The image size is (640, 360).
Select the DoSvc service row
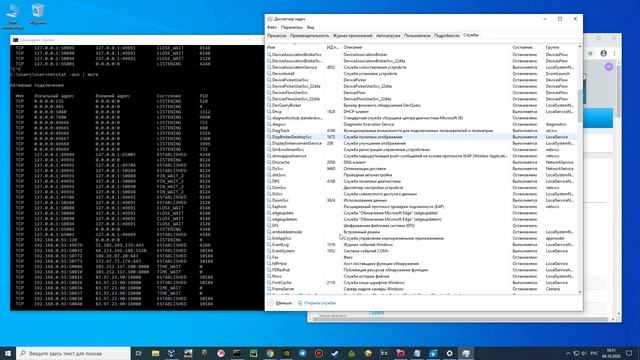point(421,169)
